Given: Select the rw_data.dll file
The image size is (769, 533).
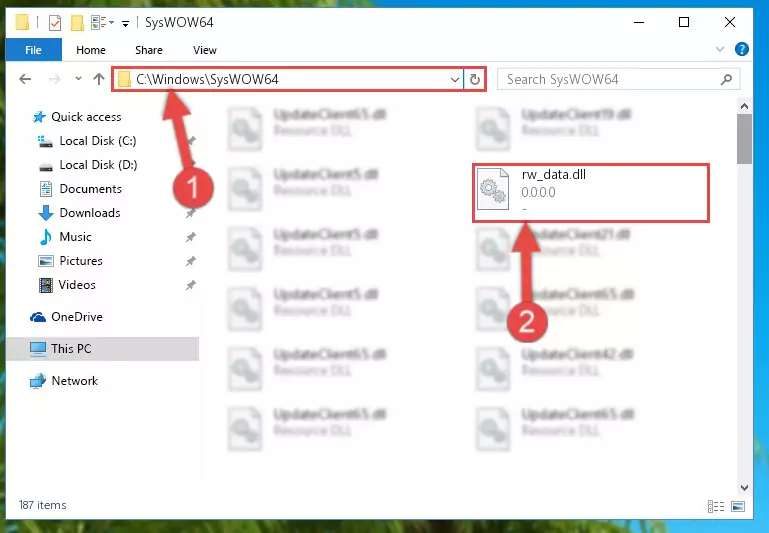Looking at the screenshot, I should pos(591,193).
